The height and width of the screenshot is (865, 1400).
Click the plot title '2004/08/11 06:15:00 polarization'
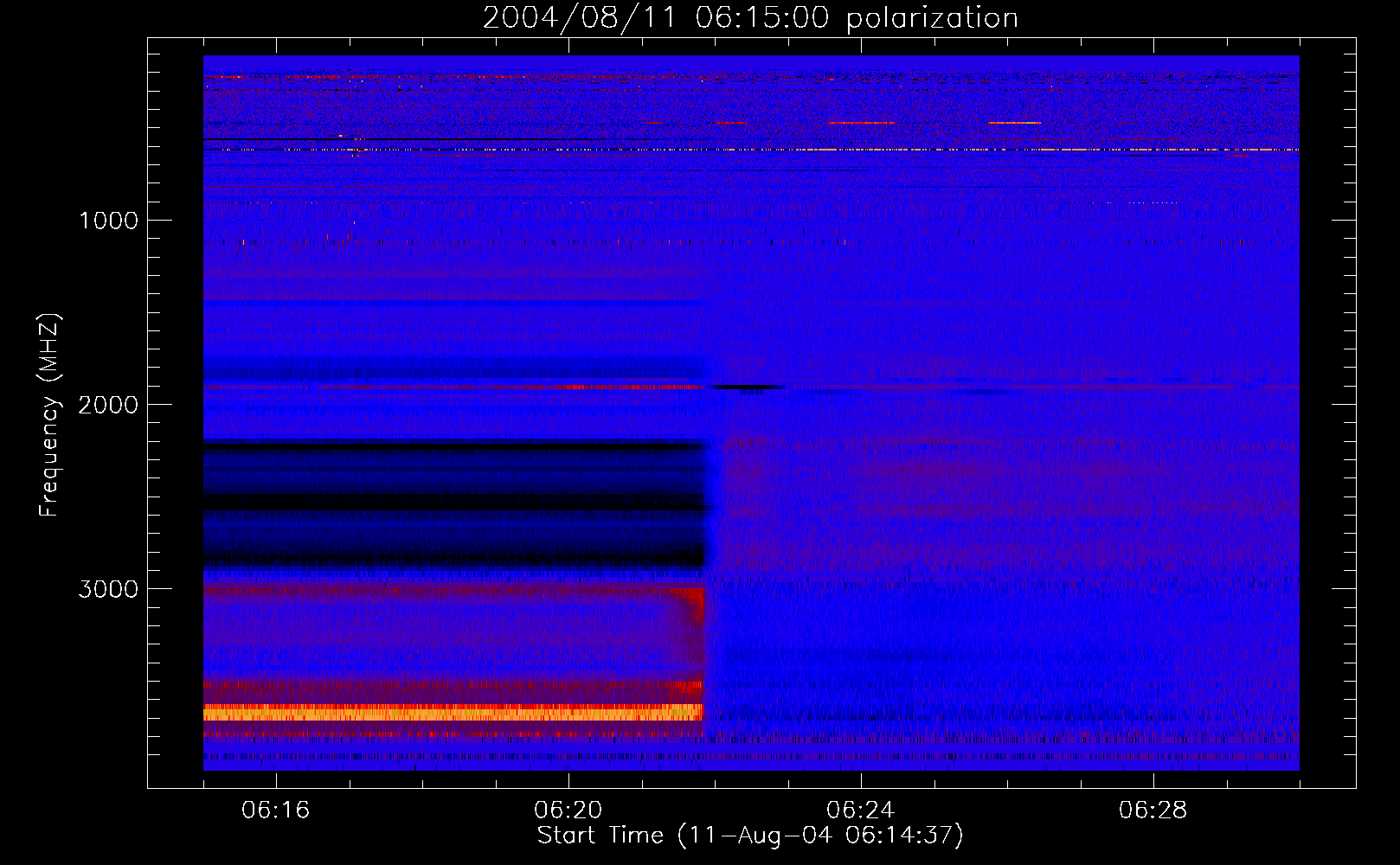[x=750, y=17]
